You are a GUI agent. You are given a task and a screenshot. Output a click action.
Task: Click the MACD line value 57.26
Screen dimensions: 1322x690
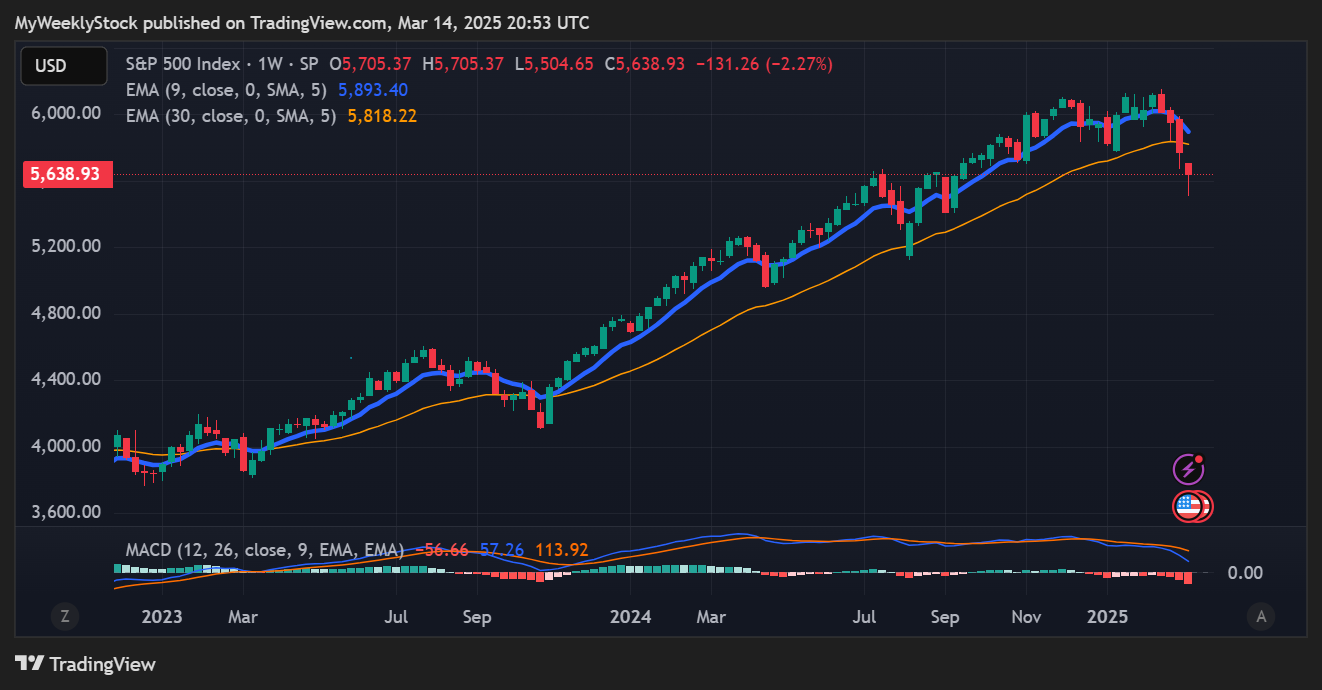(504, 550)
